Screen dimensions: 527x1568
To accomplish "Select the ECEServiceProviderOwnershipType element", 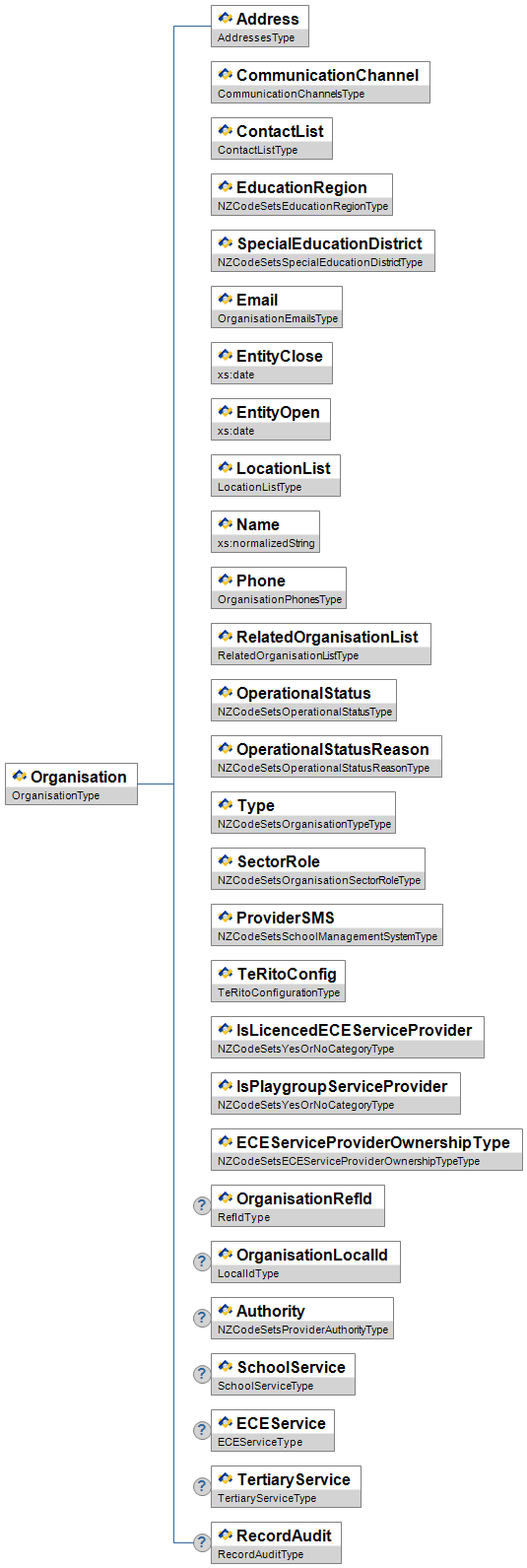I will [366, 1149].
